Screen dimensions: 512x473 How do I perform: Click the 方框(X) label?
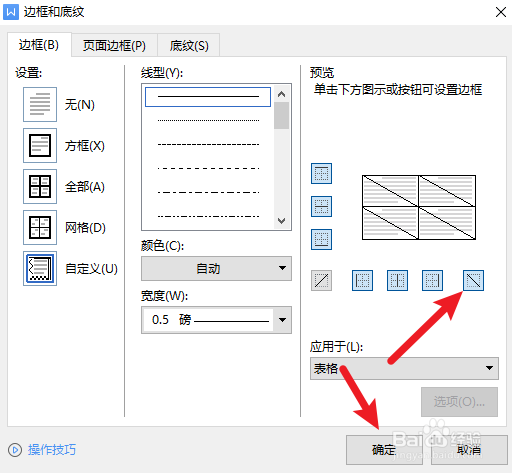point(85,146)
